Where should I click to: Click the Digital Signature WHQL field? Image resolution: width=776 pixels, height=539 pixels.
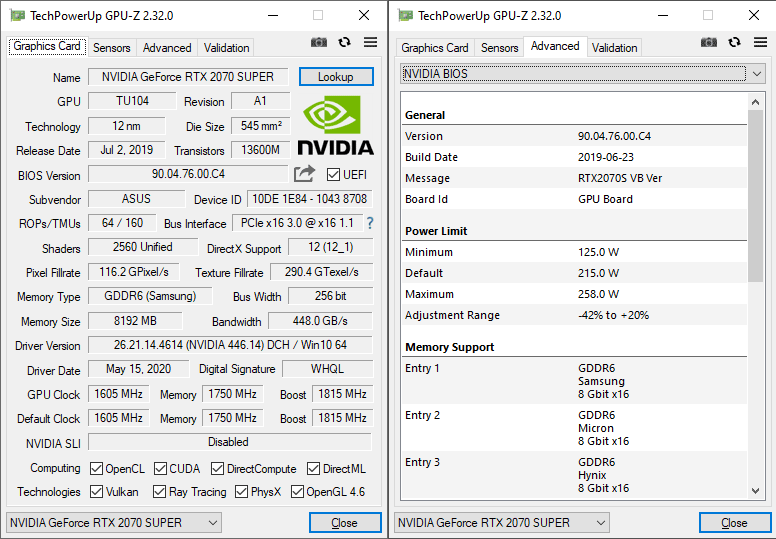click(x=328, y=369)
